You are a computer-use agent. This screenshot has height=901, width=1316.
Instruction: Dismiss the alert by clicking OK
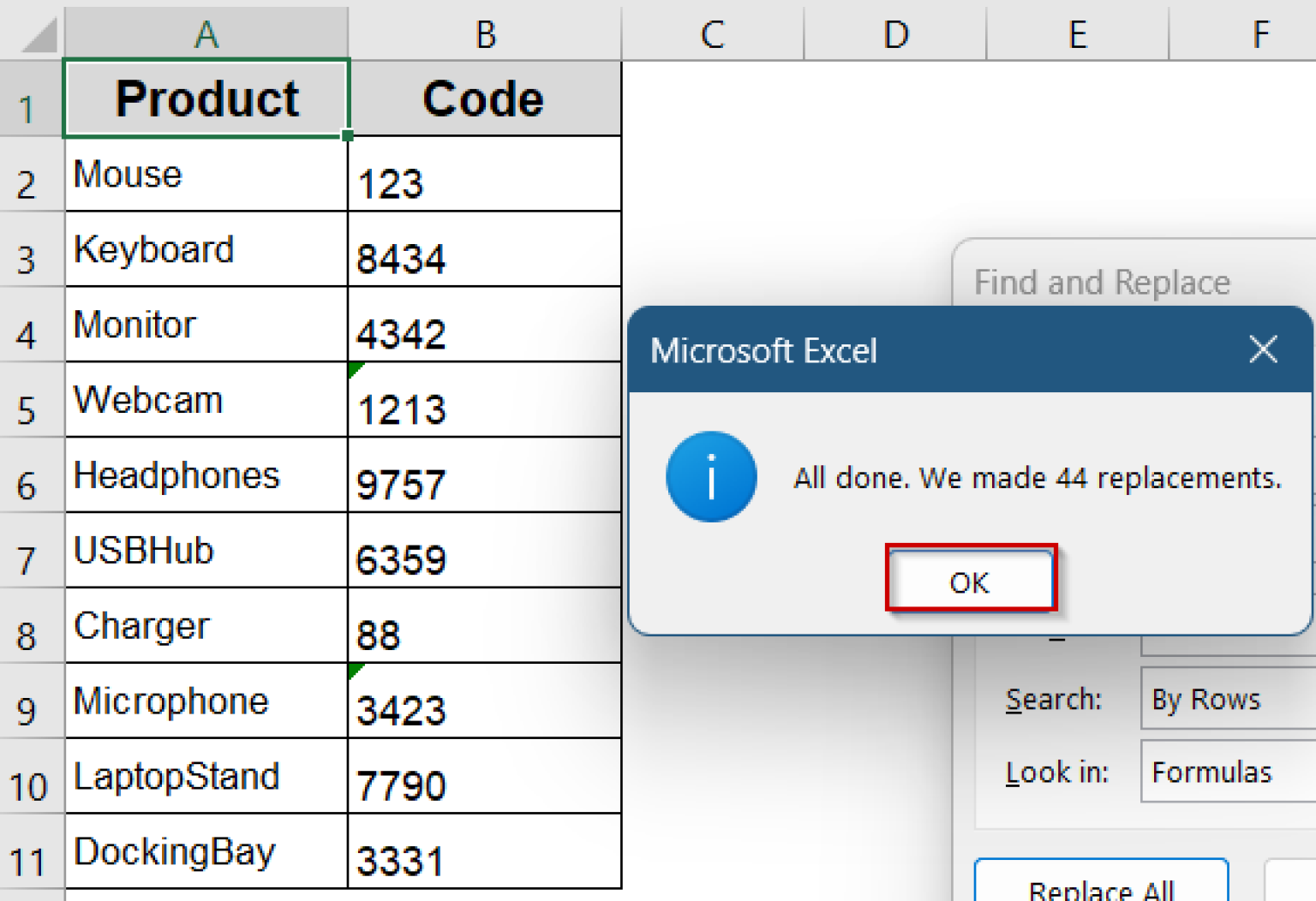pyautogui.click(x=969, y=581)
